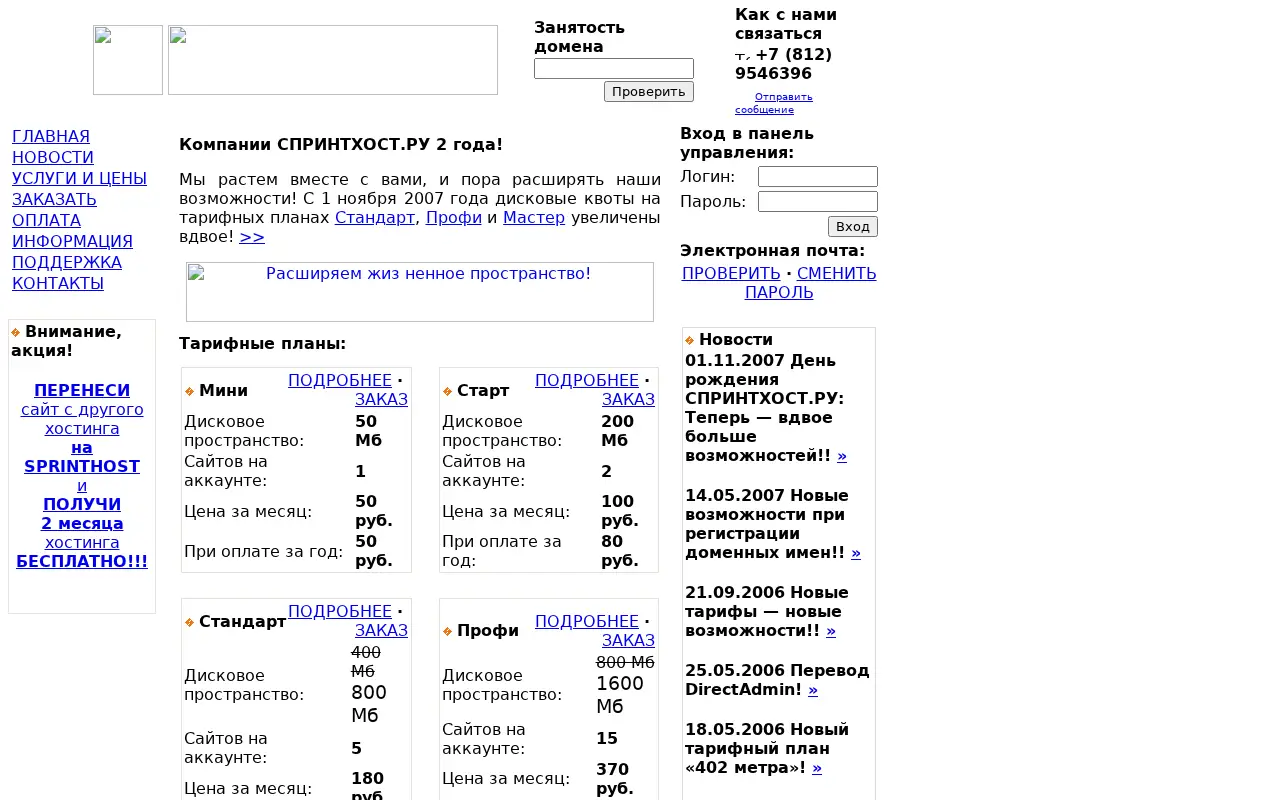Open the ГЛАВНАЯ menu item

(51, 136)
